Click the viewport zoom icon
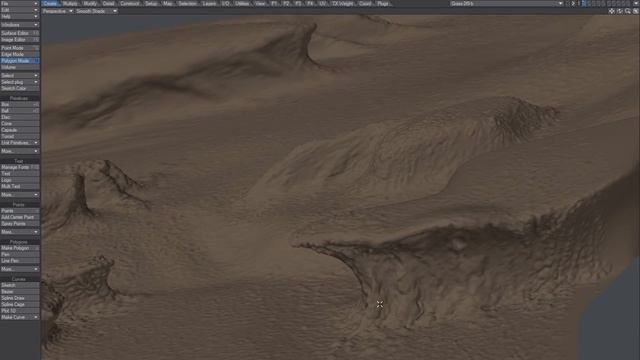Viewport: 640px width, 360px height. coord(628,11)
